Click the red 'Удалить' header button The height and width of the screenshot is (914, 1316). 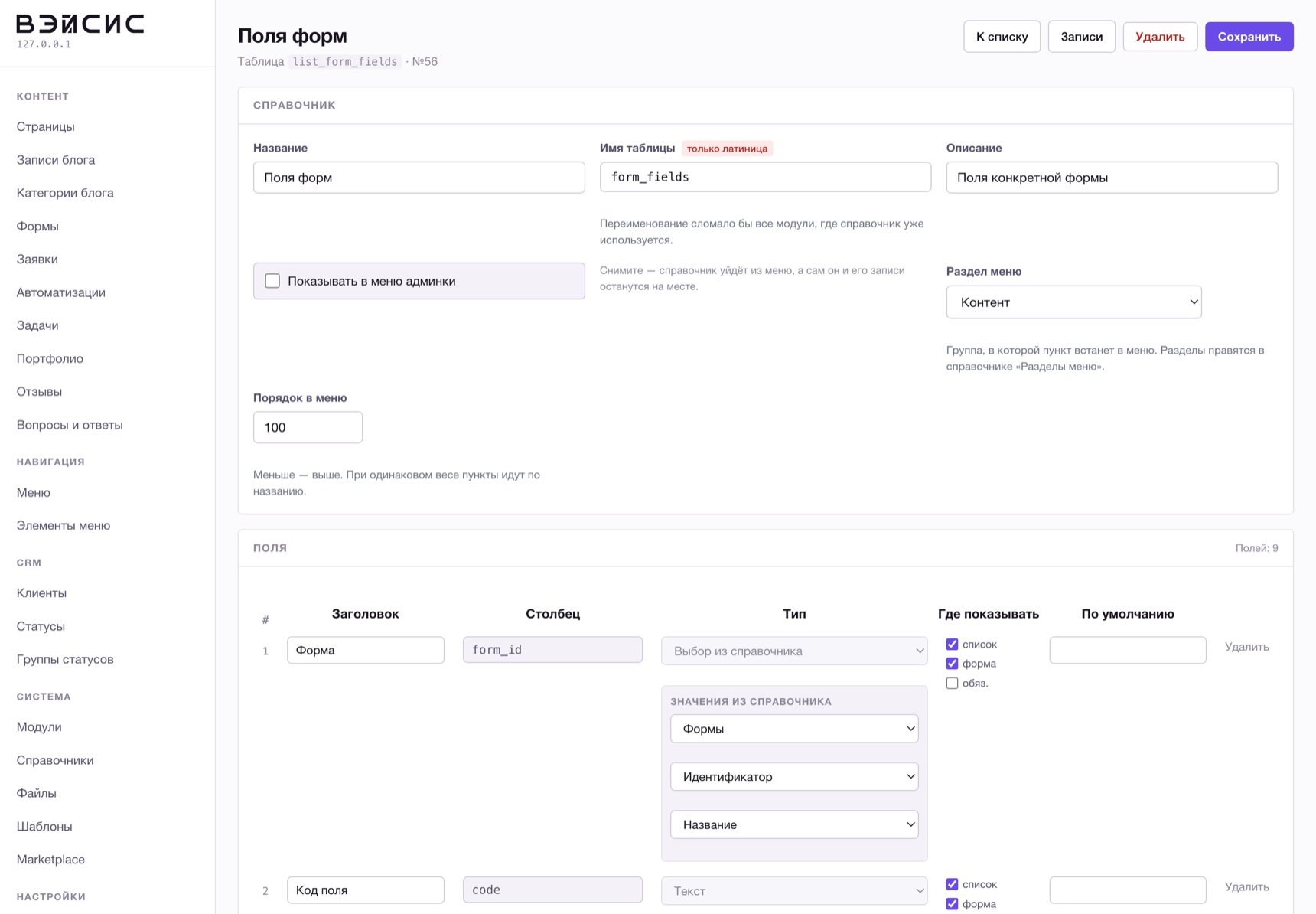[x=1160, y=37]
